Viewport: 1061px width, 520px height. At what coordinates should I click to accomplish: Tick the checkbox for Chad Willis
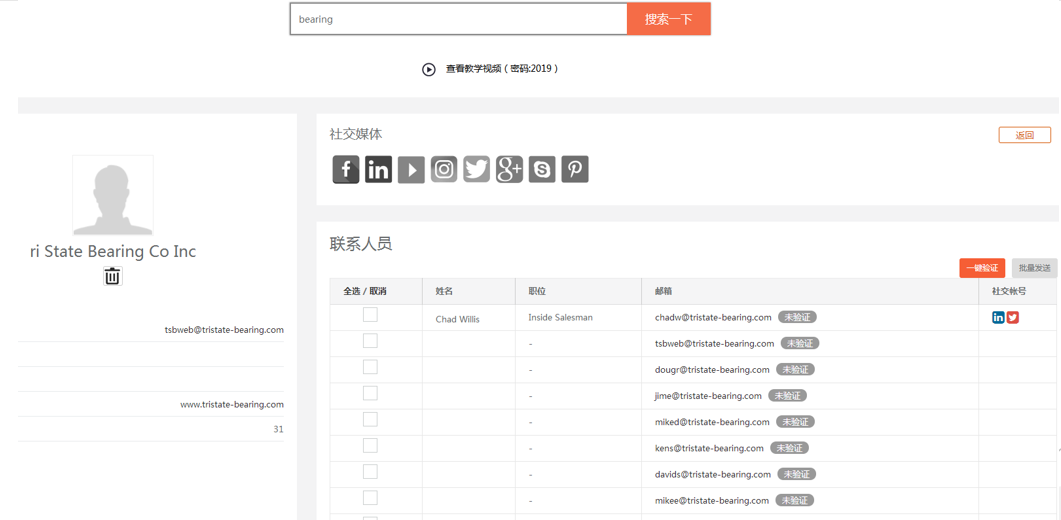pyautogui.click(x=370, y=315)
